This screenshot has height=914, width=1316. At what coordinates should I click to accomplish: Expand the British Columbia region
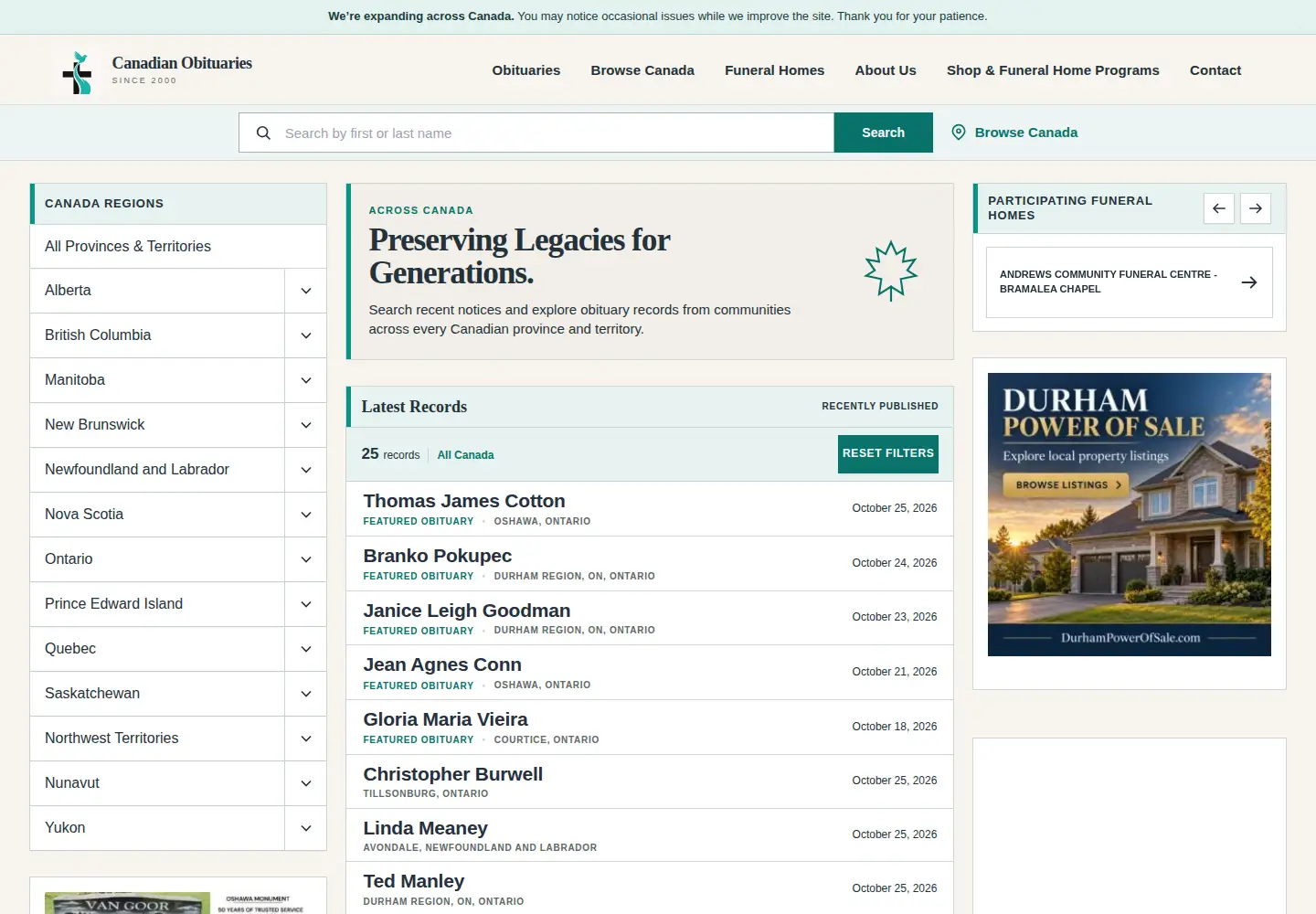pyautogui.click(x=306, y=335)
